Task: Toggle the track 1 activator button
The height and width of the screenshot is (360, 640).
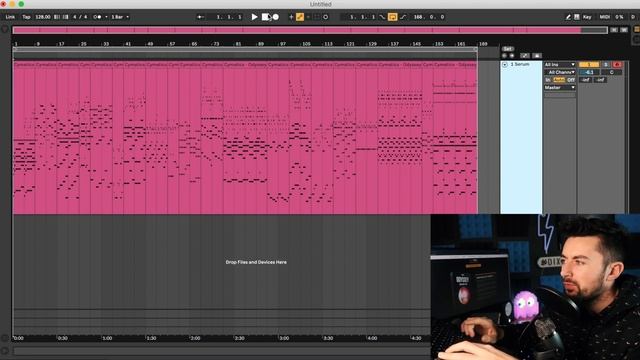Action: pos(589,64)
